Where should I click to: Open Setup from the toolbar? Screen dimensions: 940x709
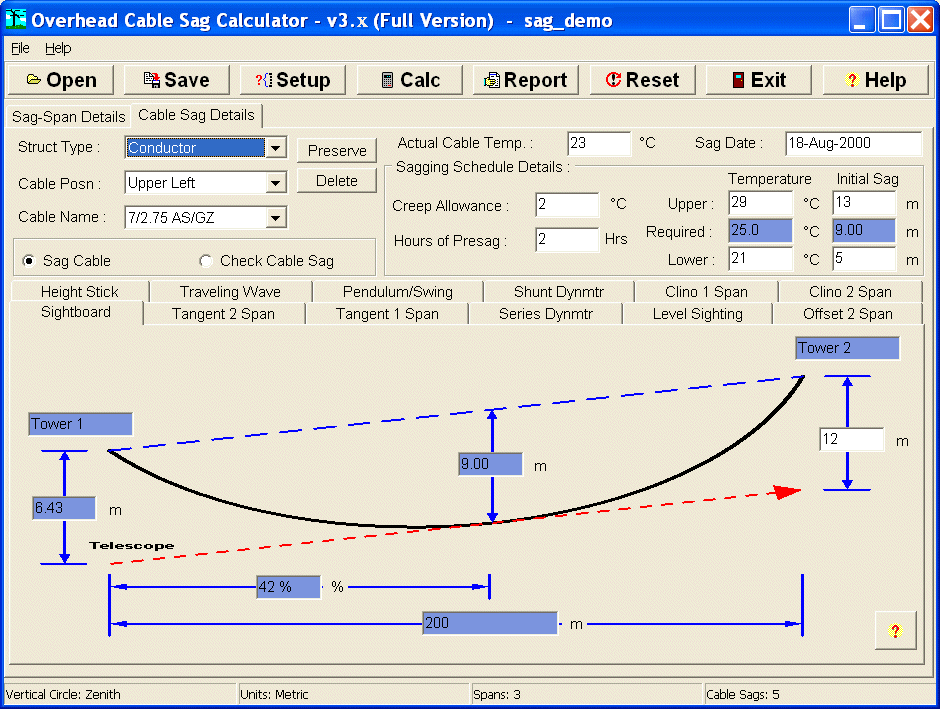tap(292, 80)
